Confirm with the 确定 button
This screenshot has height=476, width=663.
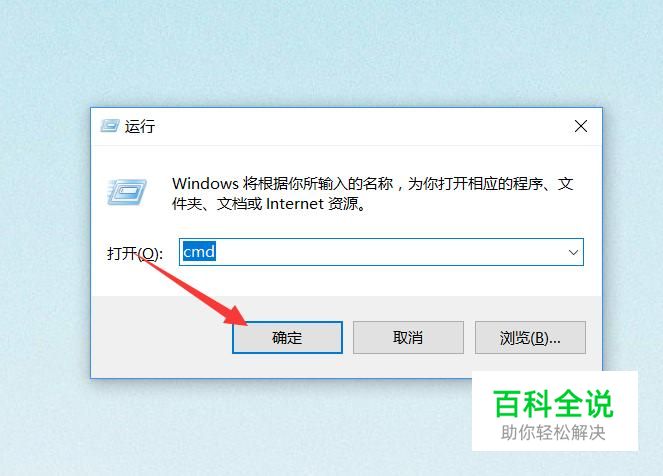tap(287, 337)
